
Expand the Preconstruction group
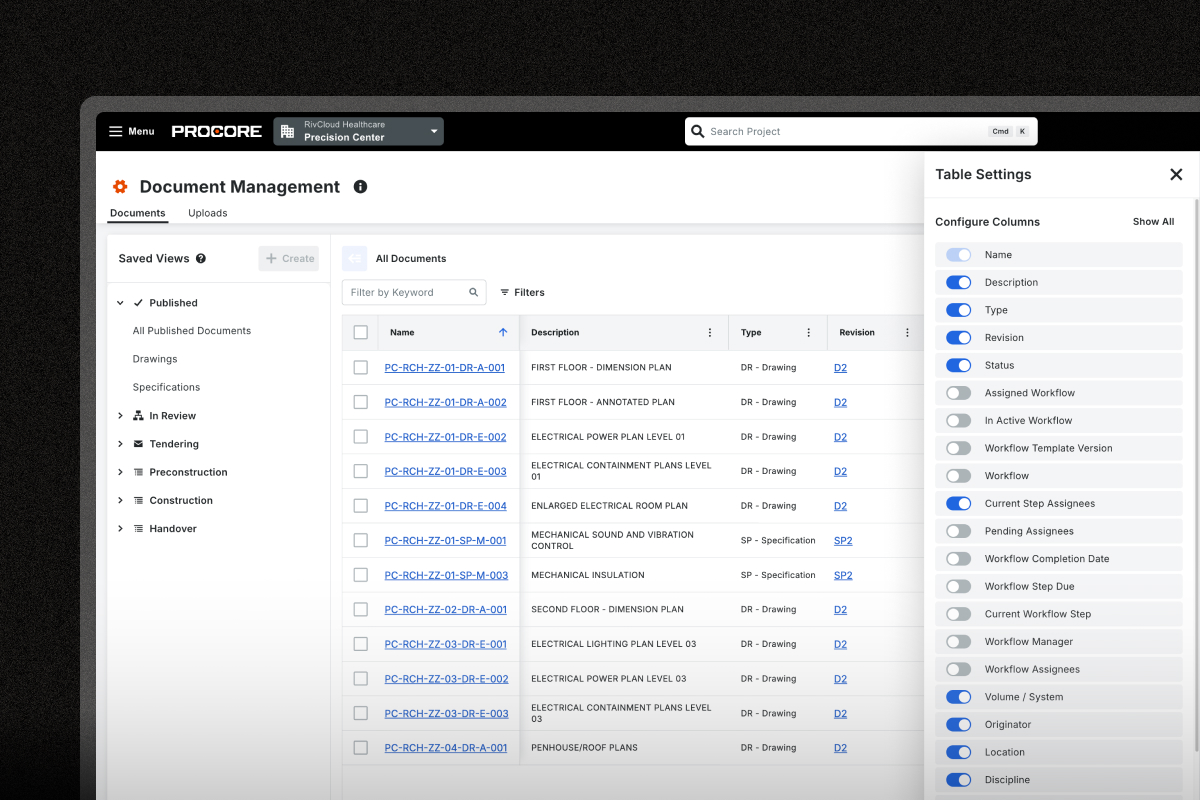(120, 472)
